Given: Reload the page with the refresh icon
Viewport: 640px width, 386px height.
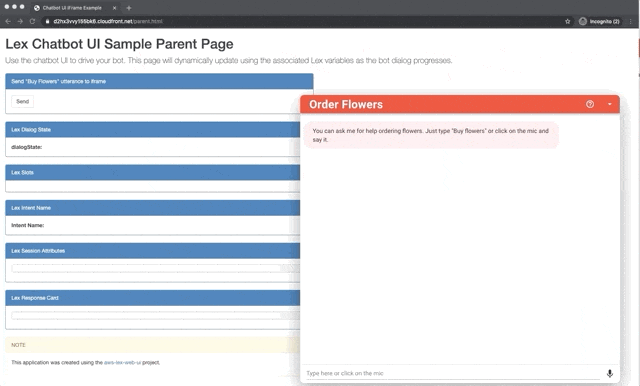Looking at the screenshot, I should click(32, 21).
